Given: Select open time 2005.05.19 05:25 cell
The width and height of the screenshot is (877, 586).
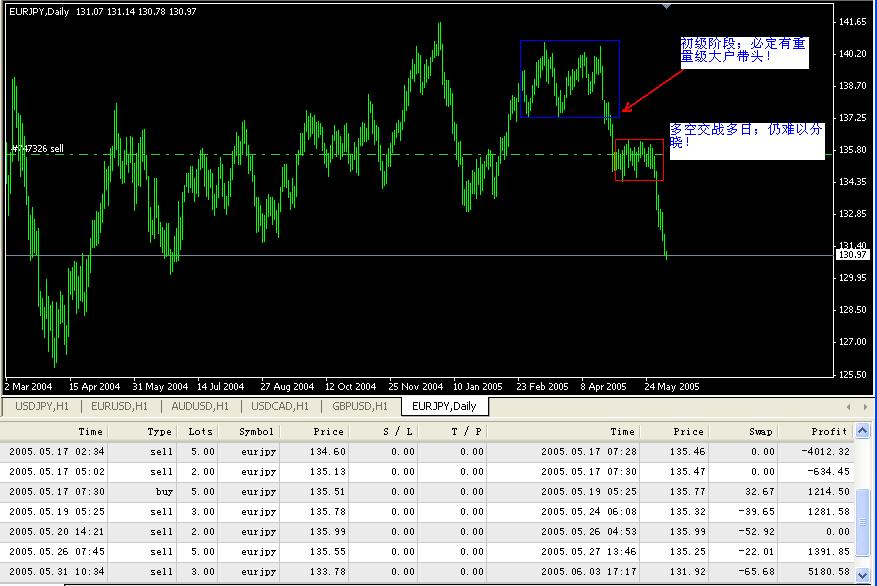Looking at the screenshot, I should [x=57, y=512].
